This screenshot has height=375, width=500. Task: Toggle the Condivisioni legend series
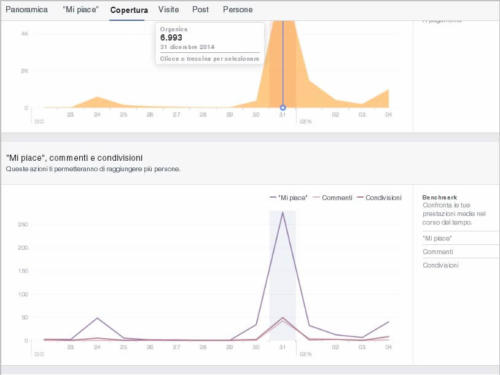(379, 198)
